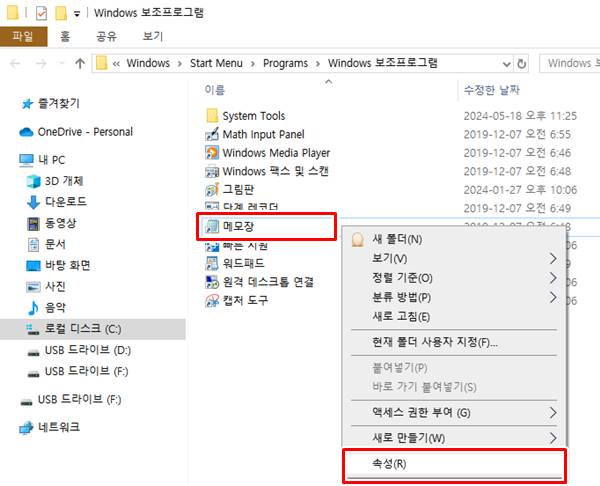
Task: Click the properties icon in title bar
Action: coord(41,13)
